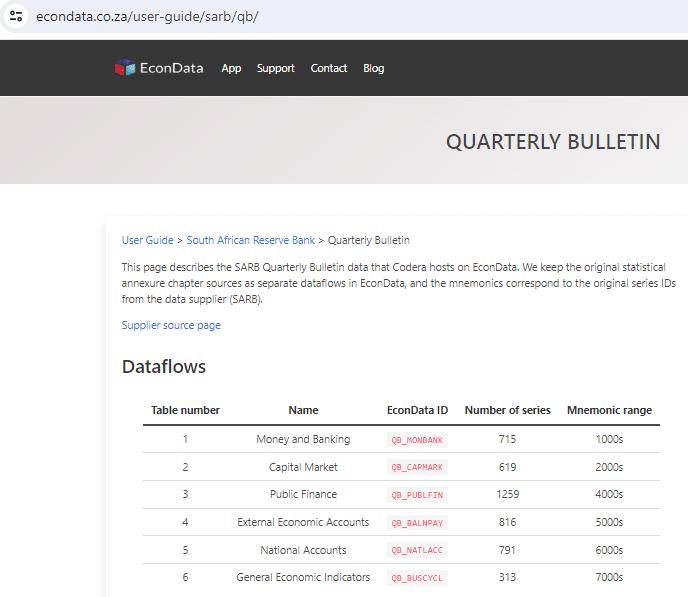Screen dimensions: 688x597
Task: Click table number 4 cell
Action: click(185, 522)
